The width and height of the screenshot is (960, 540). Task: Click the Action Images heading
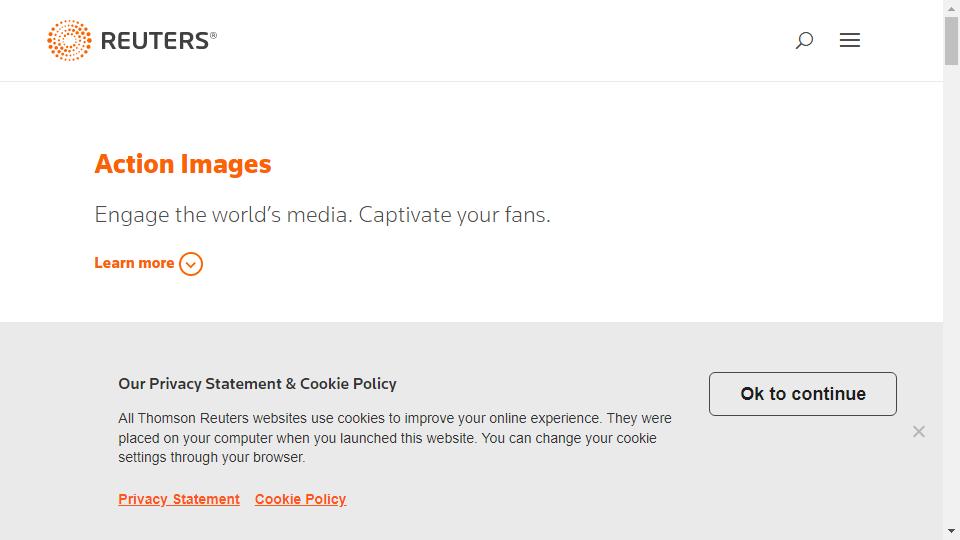[x=182, y=164]
